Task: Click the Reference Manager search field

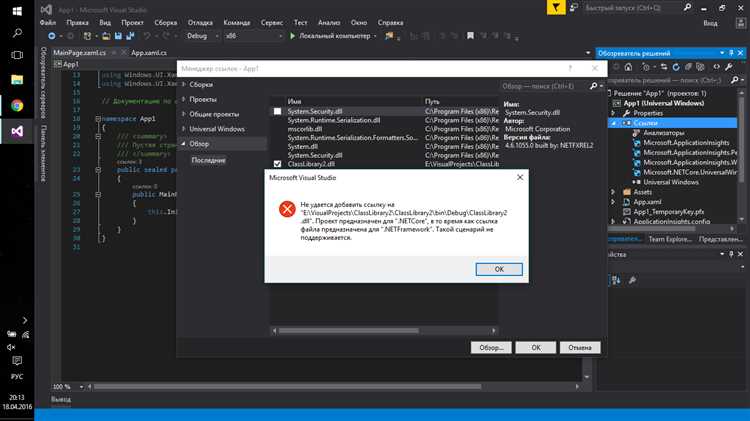Action: point(544,86)
